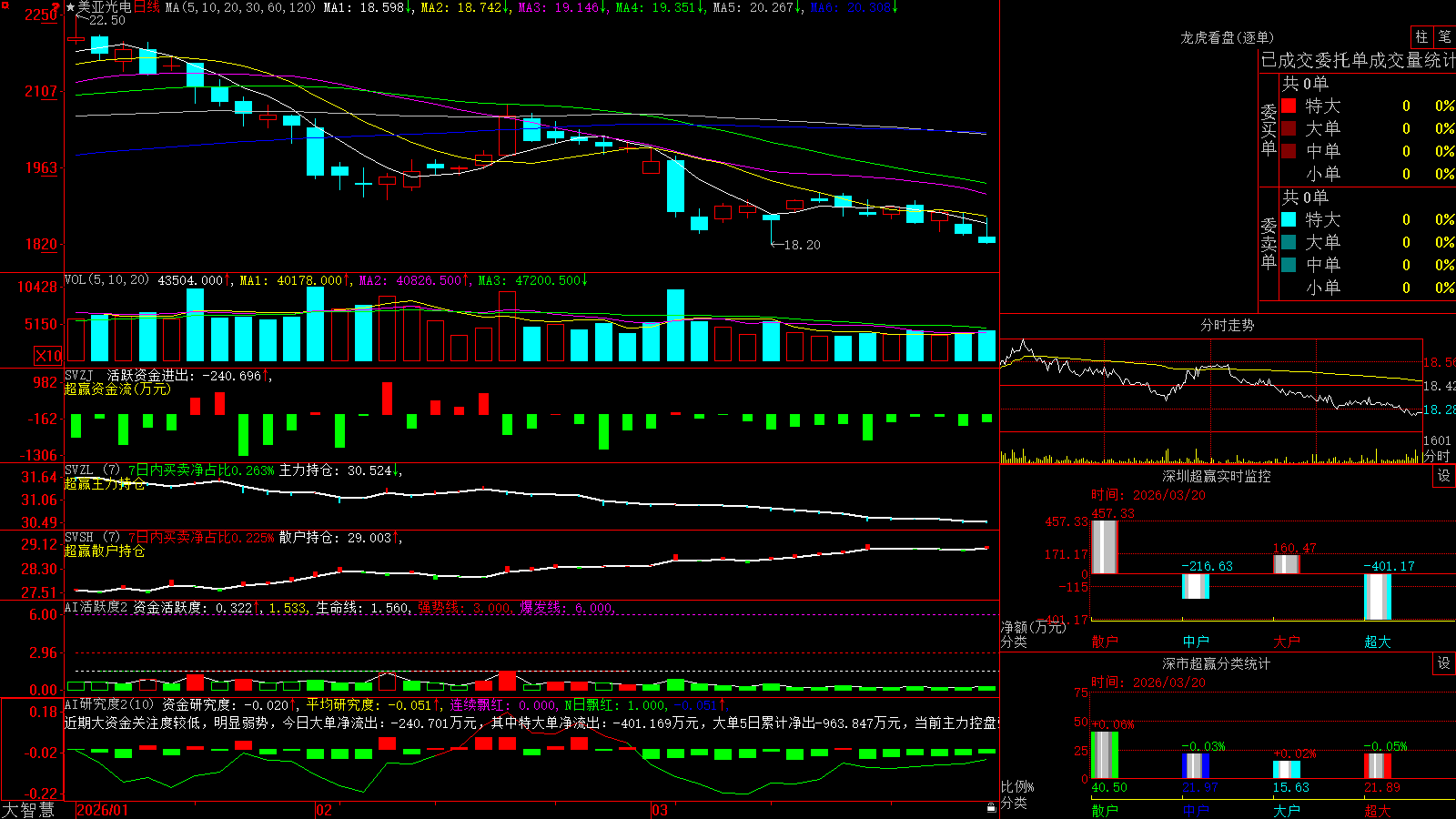Click teal 中单 swatch under 委卖单
The width and height of the screenshot is (1456, 819).
[1289, 265]
